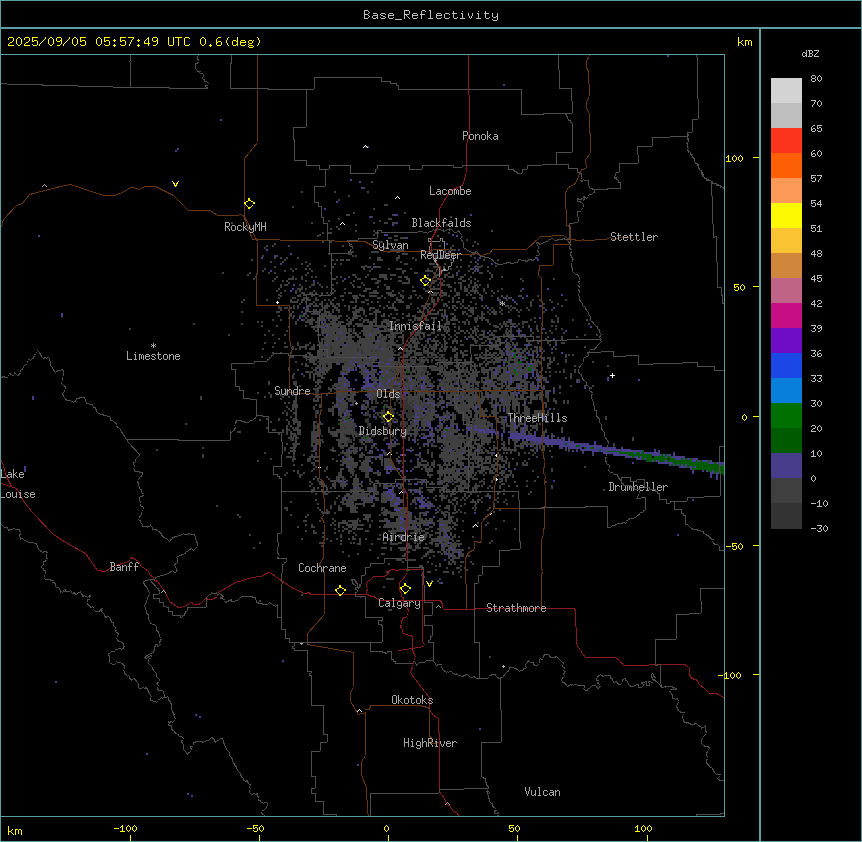Click the ThreeHills town label

537,418
